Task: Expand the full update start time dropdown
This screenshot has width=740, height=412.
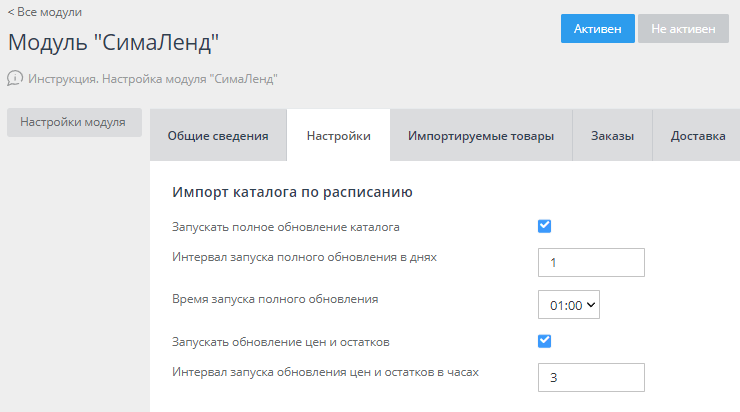Action: tap(568, 306)
